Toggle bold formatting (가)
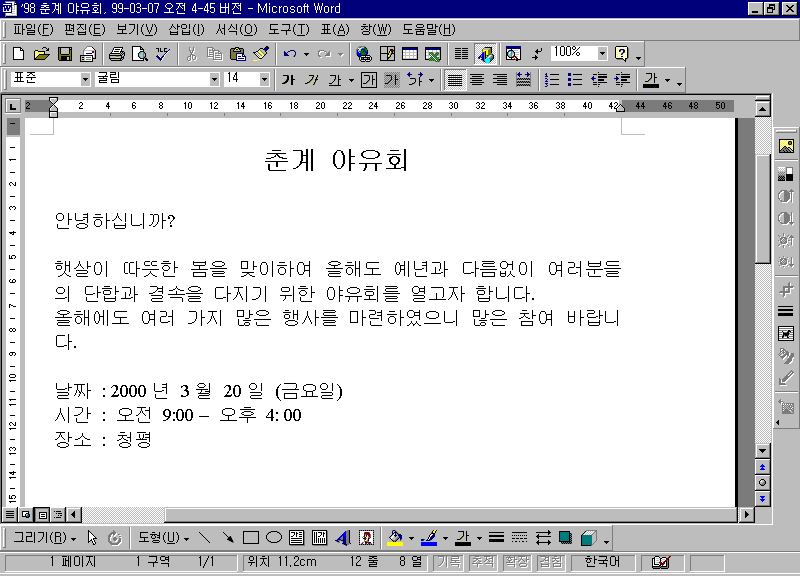800x576 pixels. point(288,80)
